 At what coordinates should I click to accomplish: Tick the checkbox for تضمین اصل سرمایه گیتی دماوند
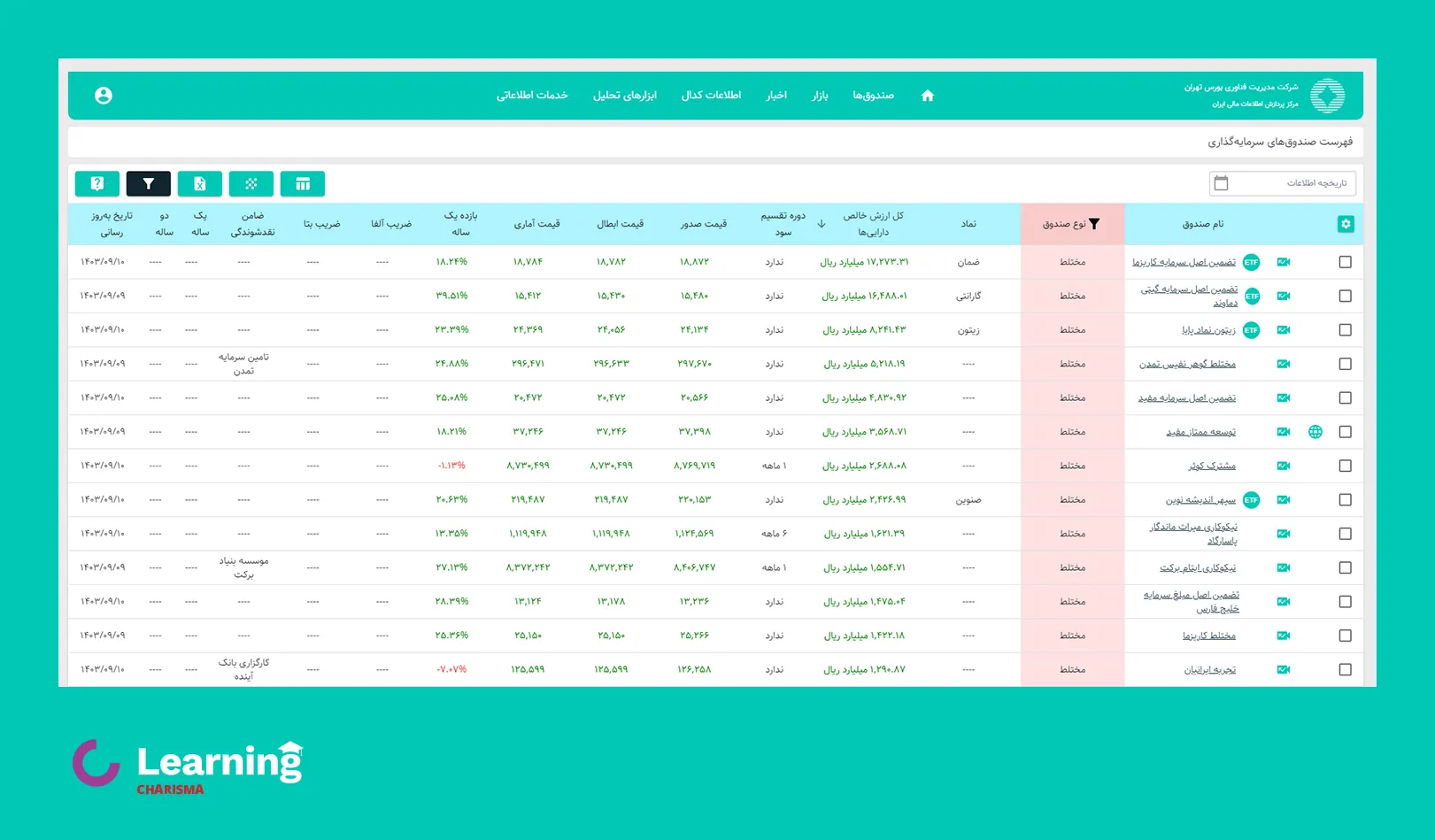[x=1346, y=297]
